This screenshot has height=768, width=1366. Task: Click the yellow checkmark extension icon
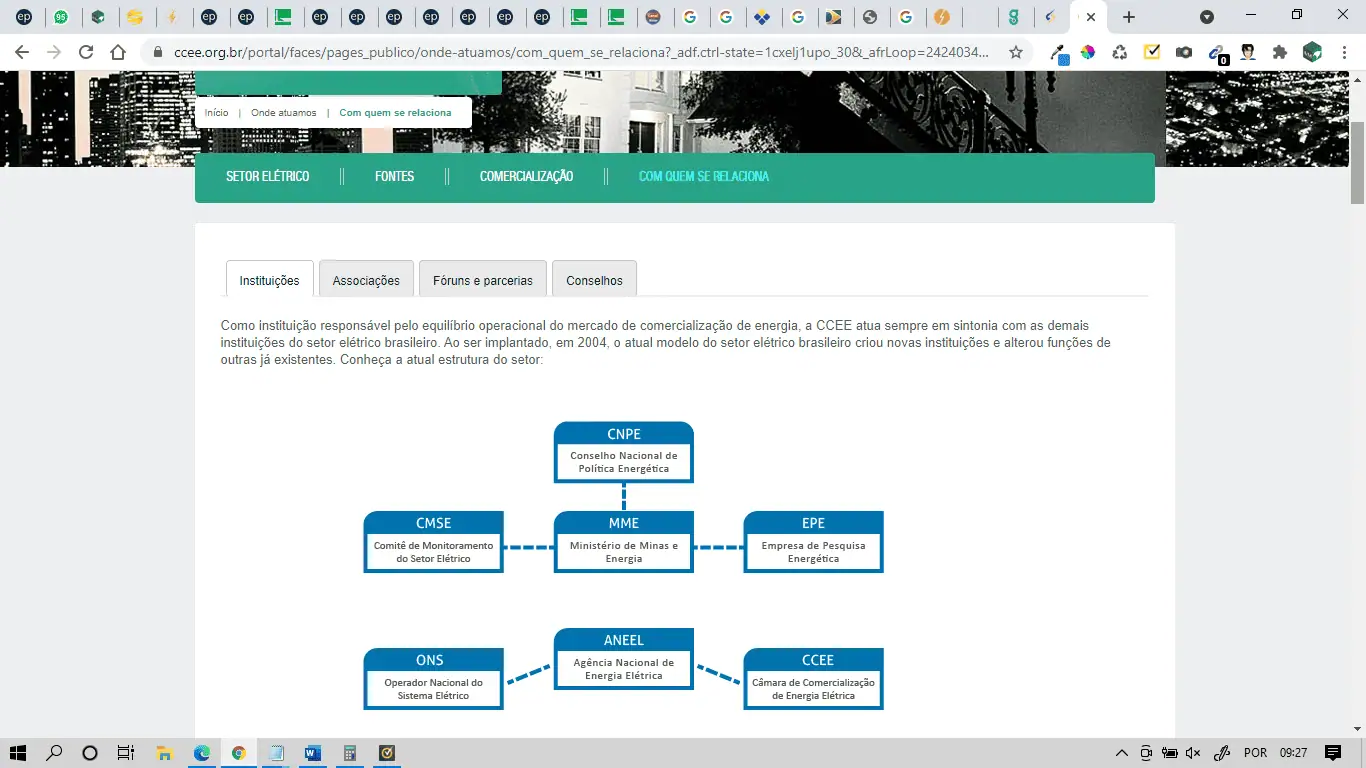(1152, 52)
